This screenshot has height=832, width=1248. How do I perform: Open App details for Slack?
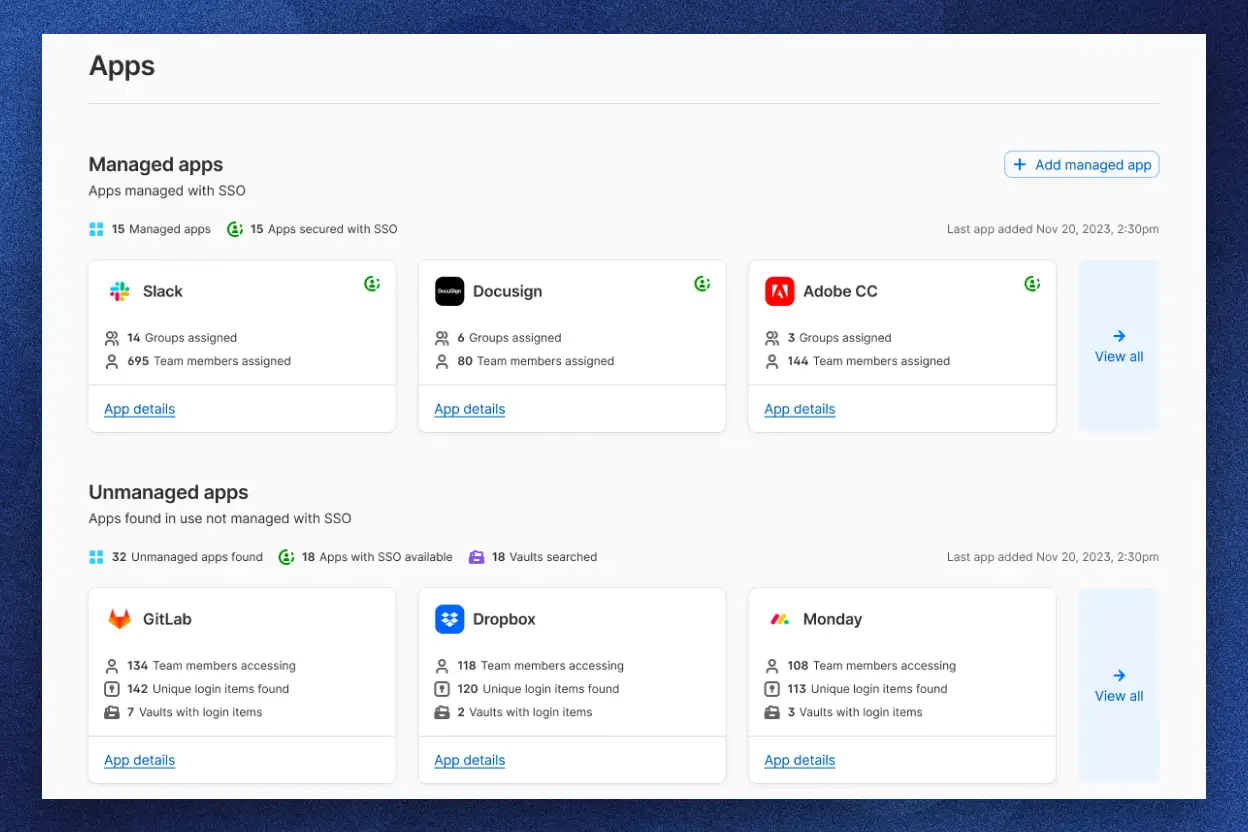coord(139,409)
